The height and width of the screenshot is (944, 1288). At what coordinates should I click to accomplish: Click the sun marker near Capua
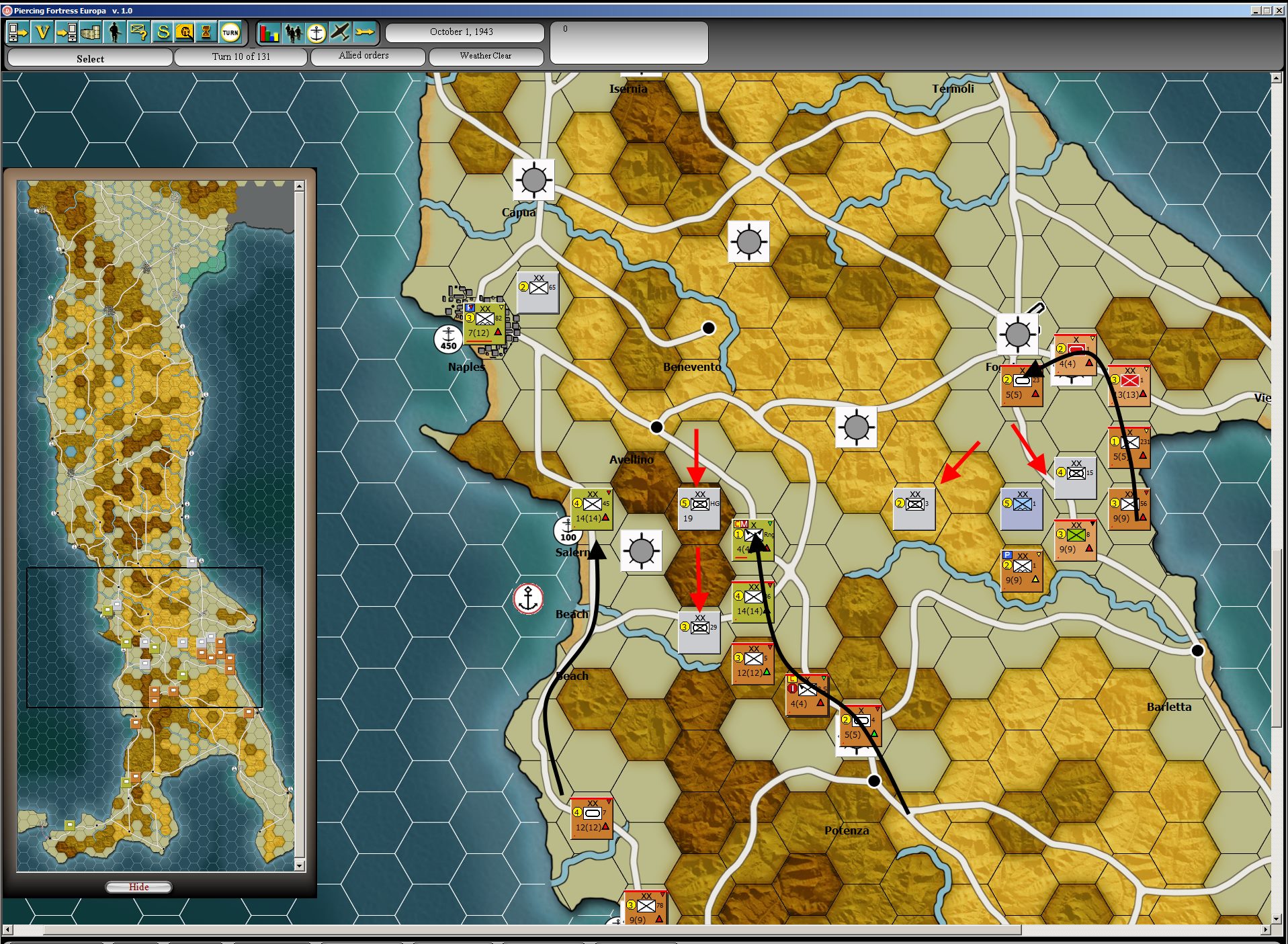[533, 179]
